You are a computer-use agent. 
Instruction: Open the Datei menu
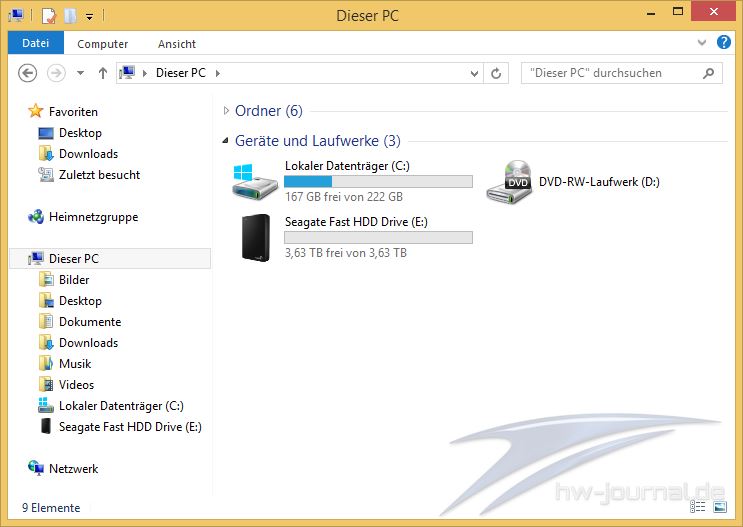(x=35, y=44)
